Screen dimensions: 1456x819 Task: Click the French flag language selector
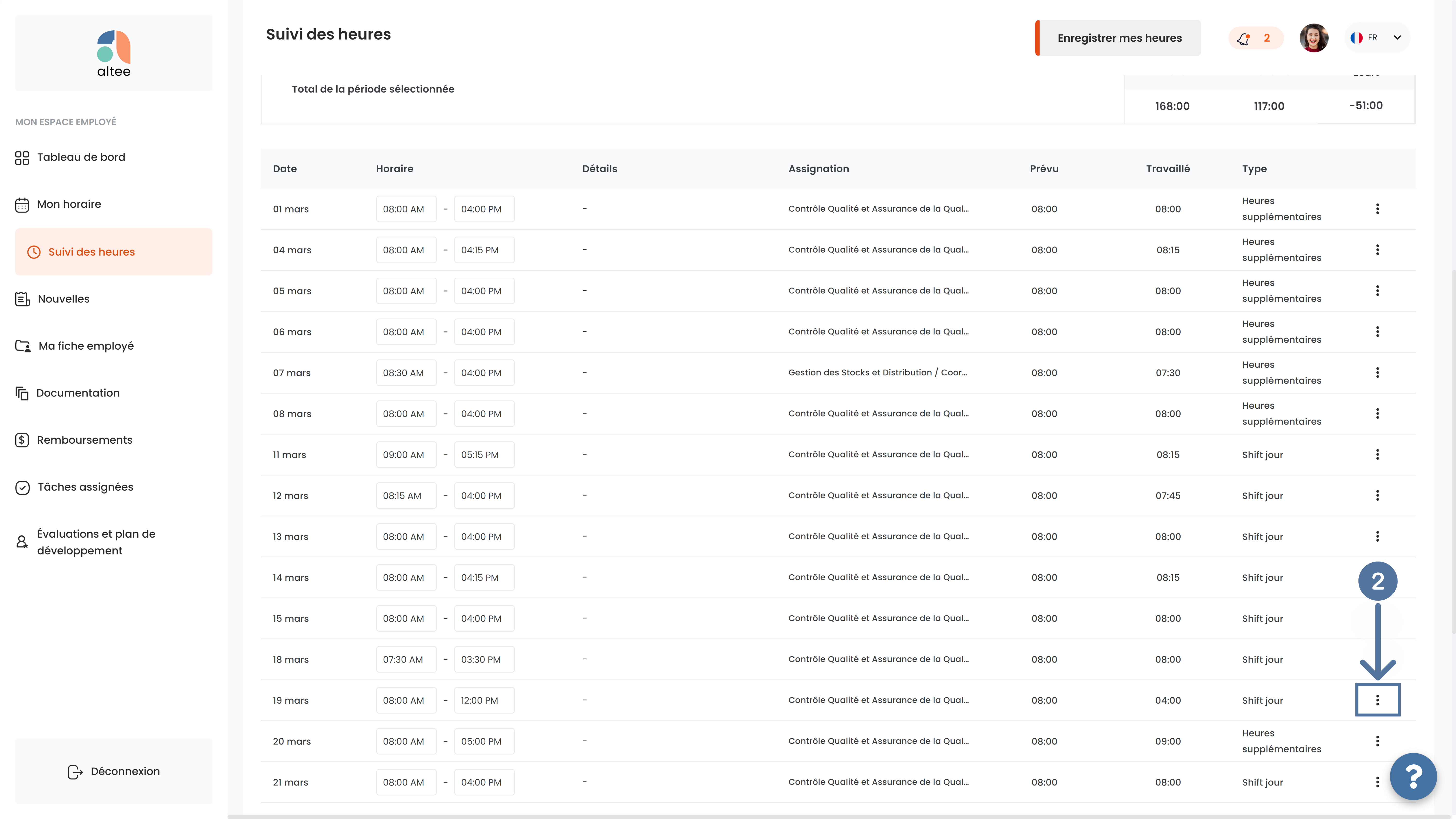click(1357, 38)
